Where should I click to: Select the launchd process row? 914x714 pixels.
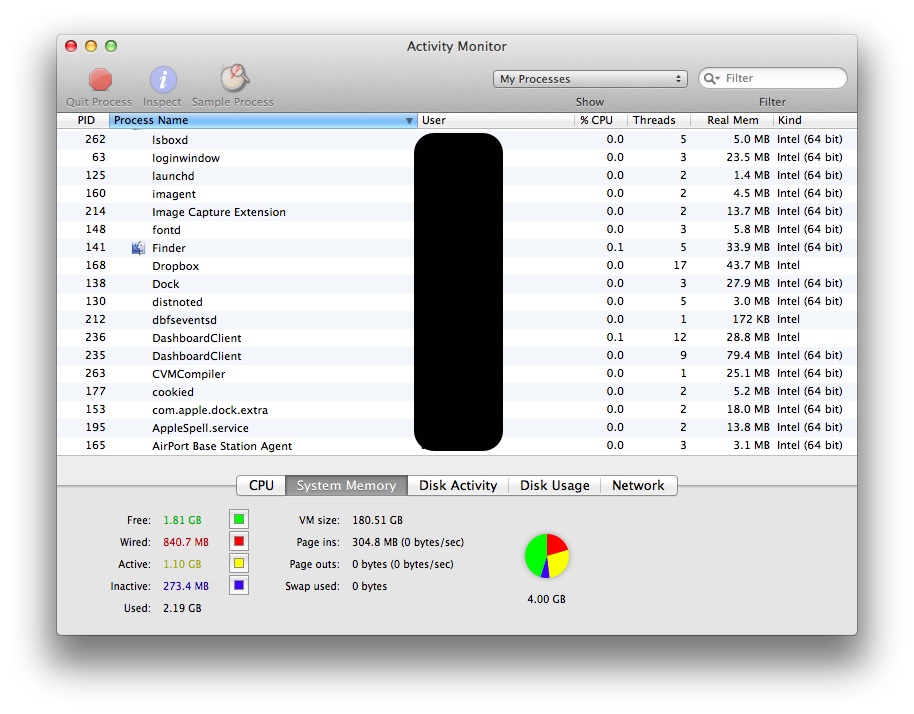(x=457, y=175)
